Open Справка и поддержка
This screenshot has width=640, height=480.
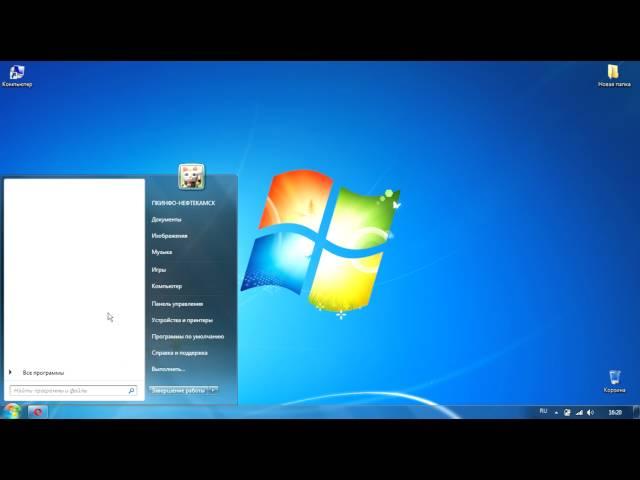180,353
